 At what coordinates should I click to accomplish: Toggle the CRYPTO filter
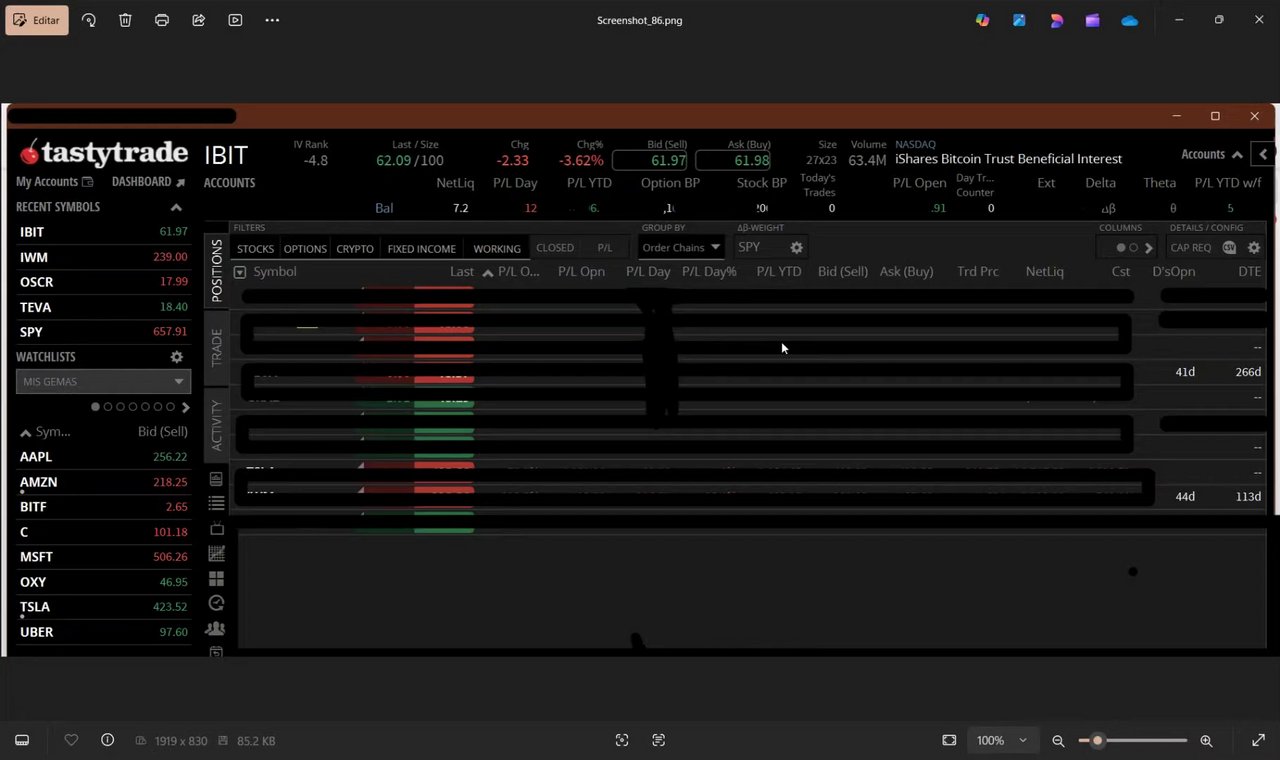click(355, 249)
